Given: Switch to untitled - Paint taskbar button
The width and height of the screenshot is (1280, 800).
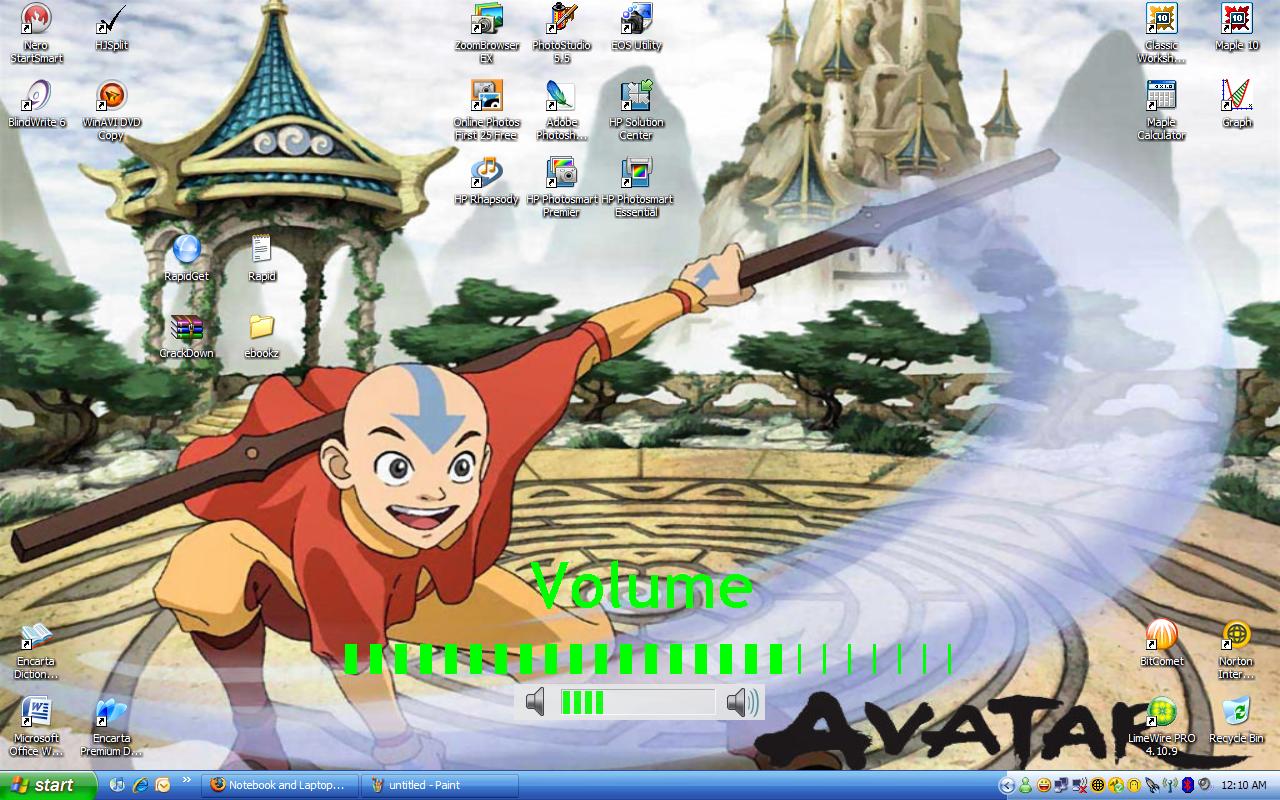Looking at the screenshot, I should coord(440,785).
